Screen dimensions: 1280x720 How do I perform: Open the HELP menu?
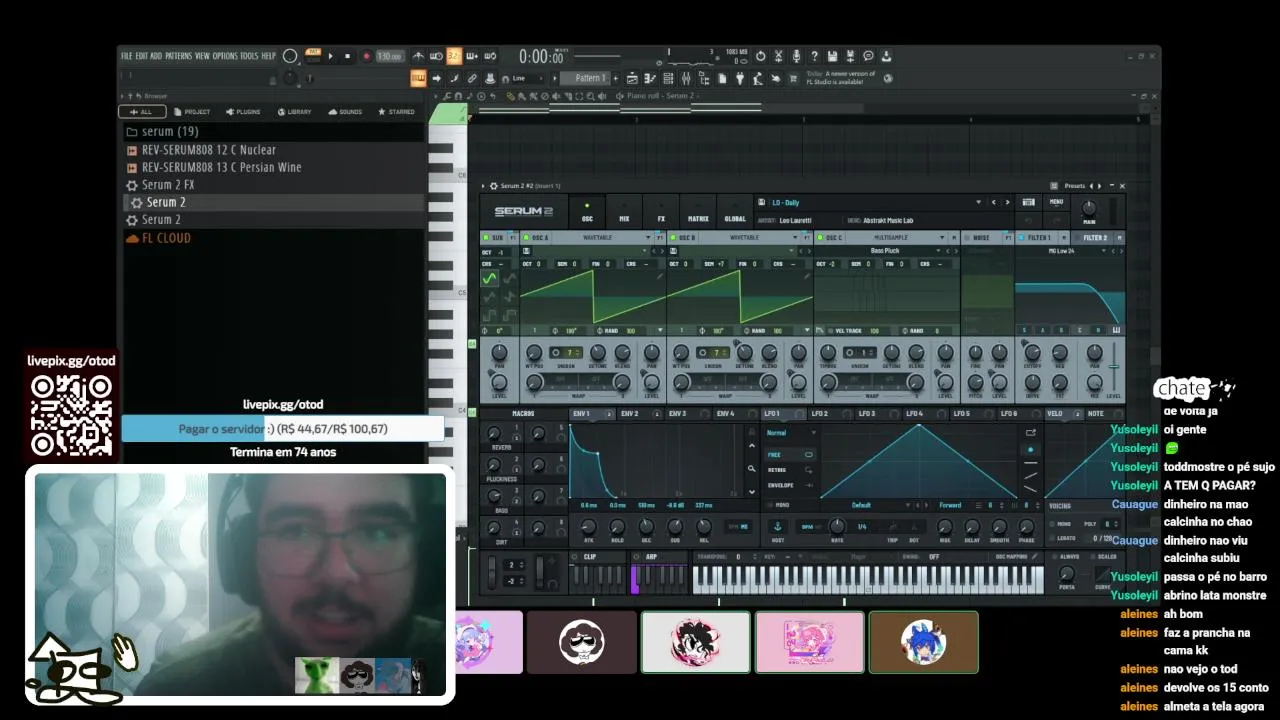tap(268, 56)
